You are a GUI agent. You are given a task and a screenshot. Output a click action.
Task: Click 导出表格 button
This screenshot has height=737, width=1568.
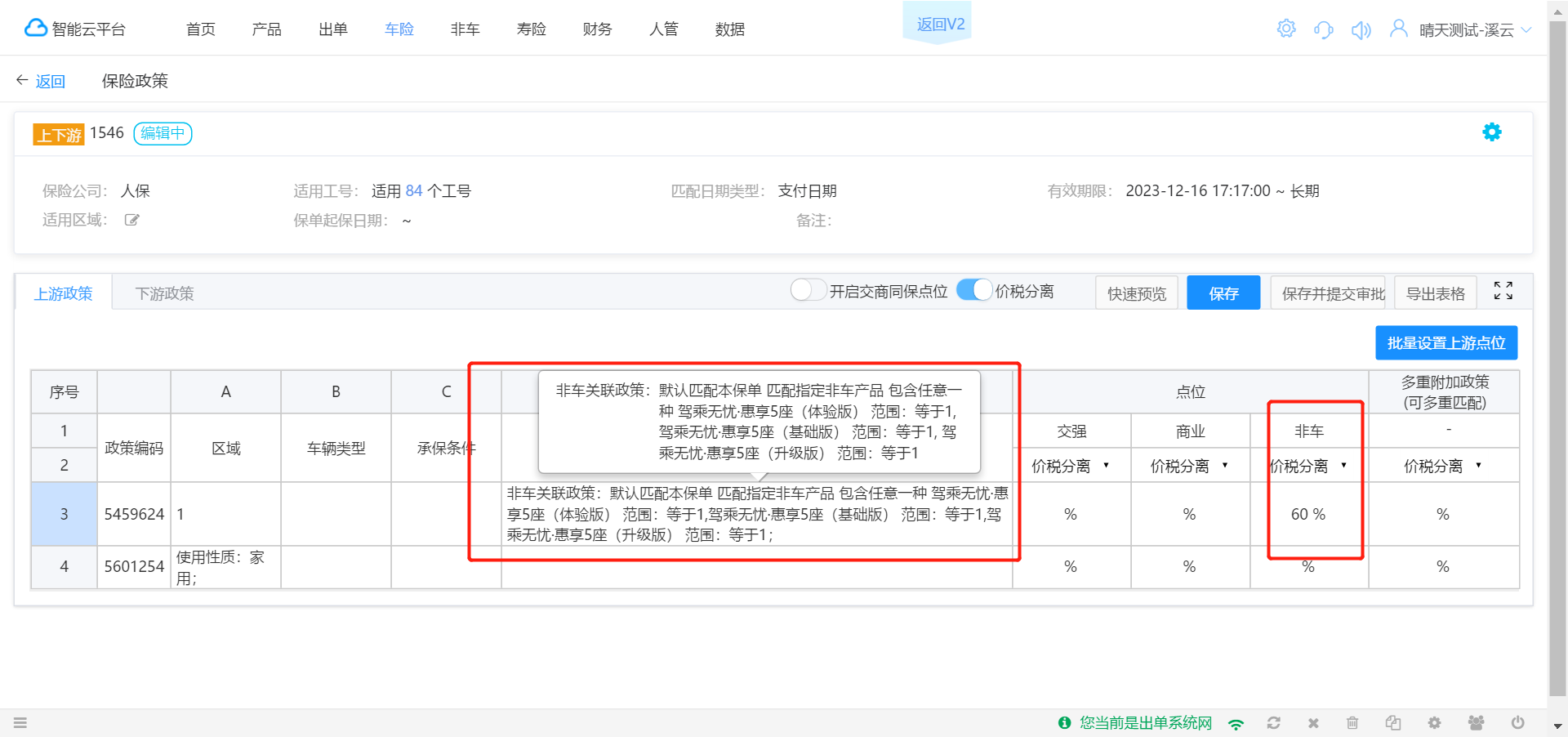coord(1436,293)
